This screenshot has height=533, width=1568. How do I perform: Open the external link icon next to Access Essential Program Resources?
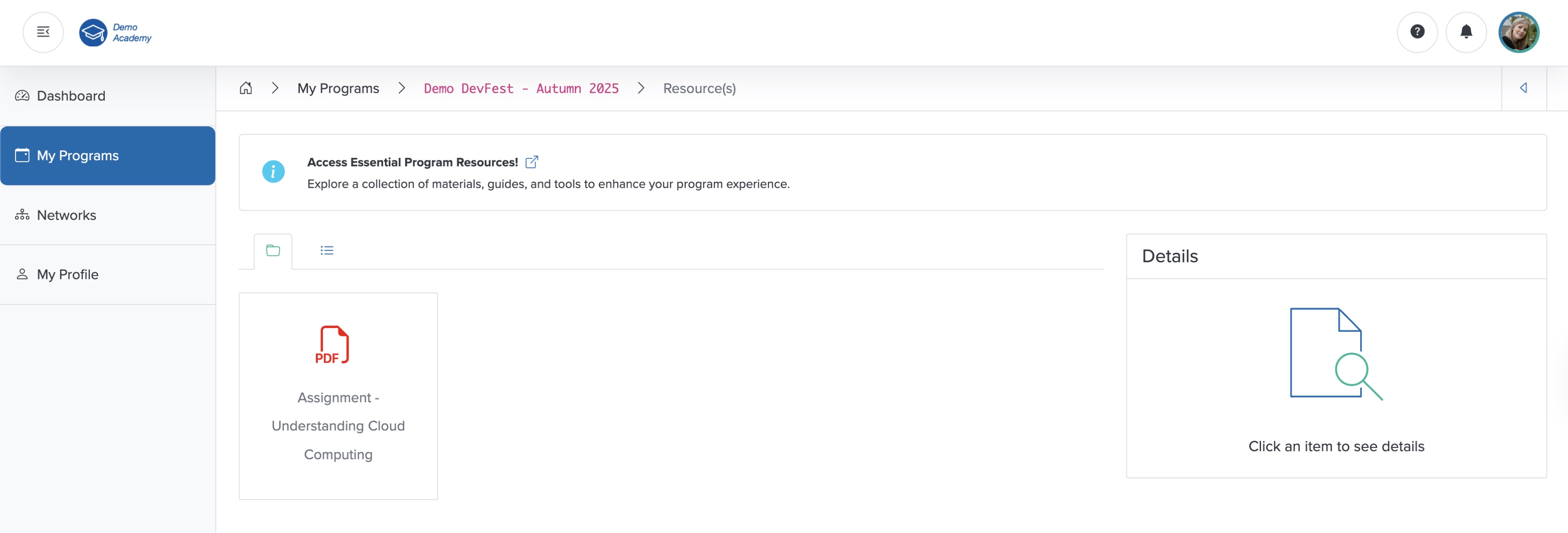pyautogui.click(x=532, y=162)
